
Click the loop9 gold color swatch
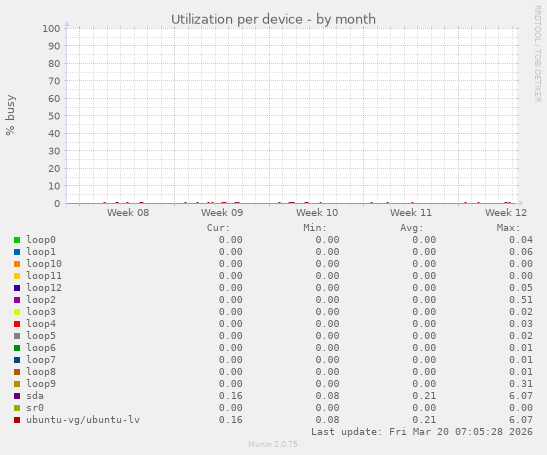(x=17, y=384)
